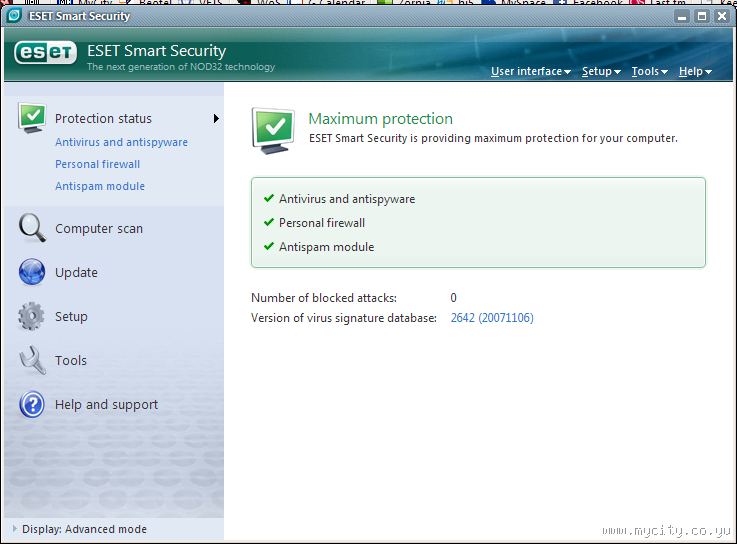Click green checkmark next to Personal firewall
The height and width of the screenshot is (544, 737).
269,222
